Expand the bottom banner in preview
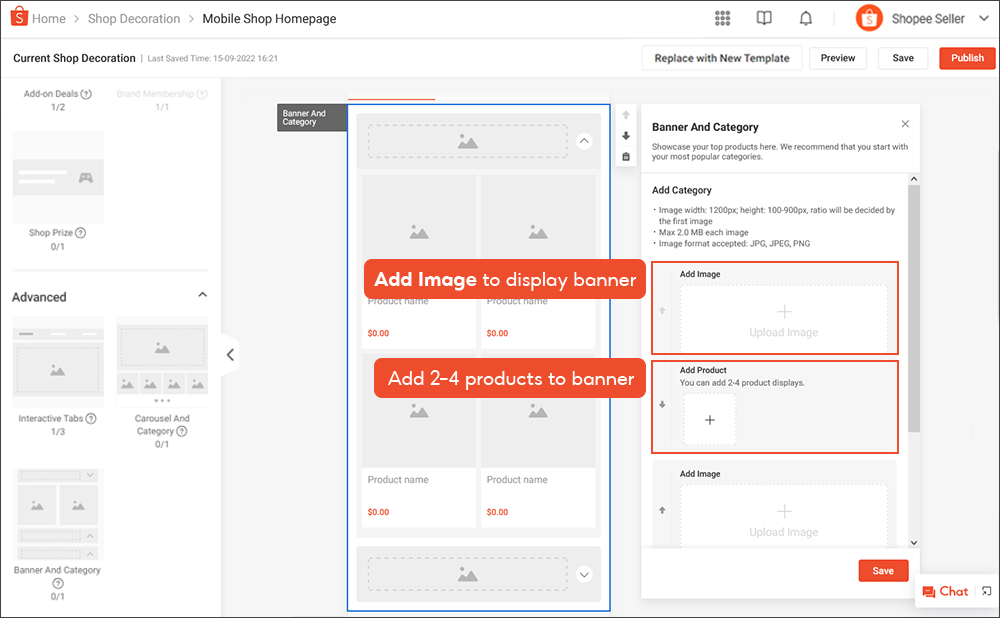 585,574
